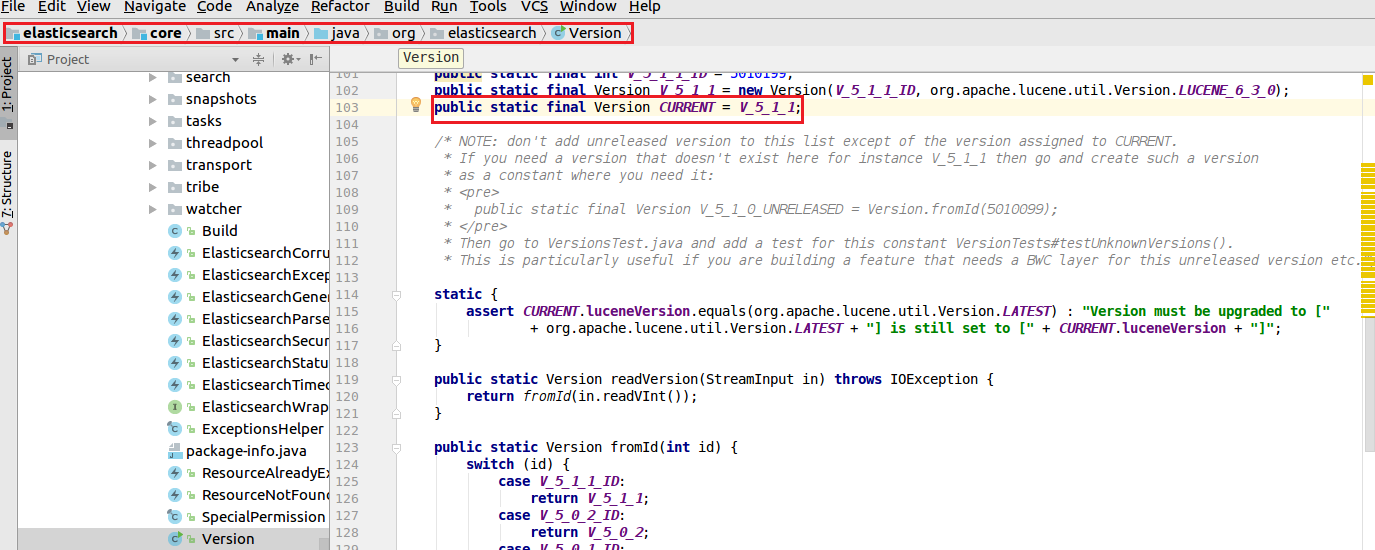Collapse the static block fold marker on line 114

click(396, 295)
